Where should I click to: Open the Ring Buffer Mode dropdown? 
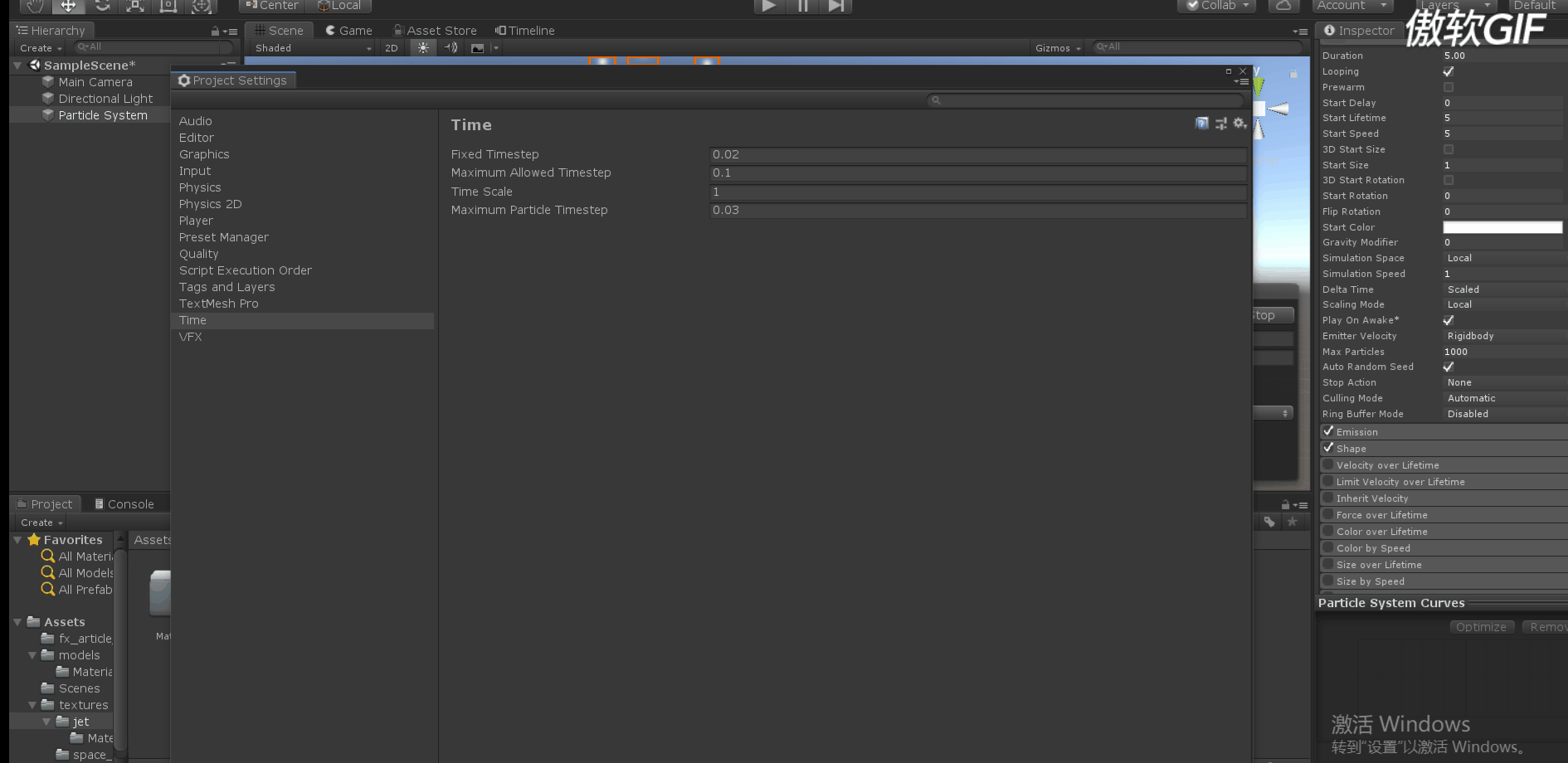1505,414
